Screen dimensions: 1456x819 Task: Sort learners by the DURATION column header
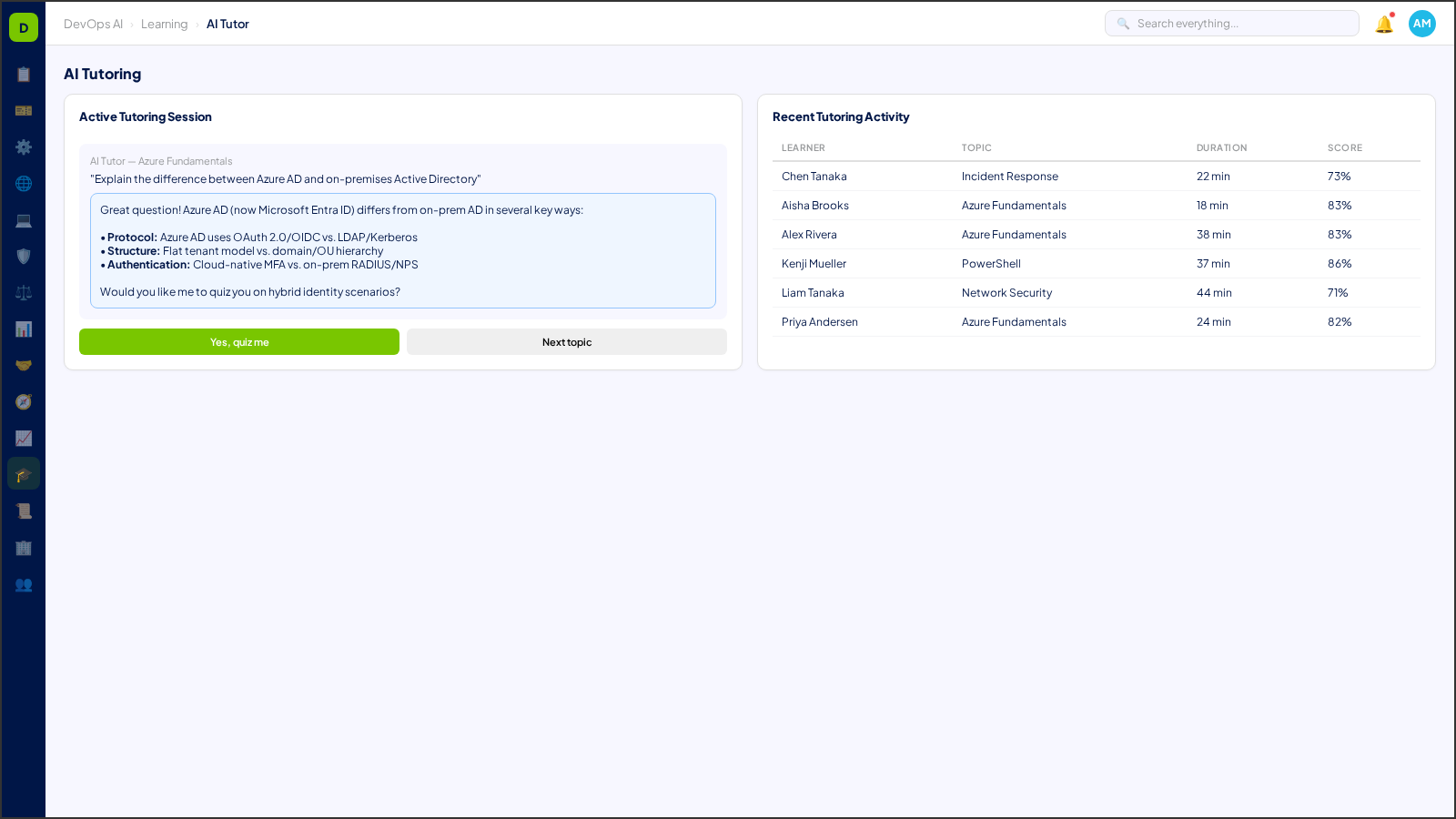tap(1222, 147)
